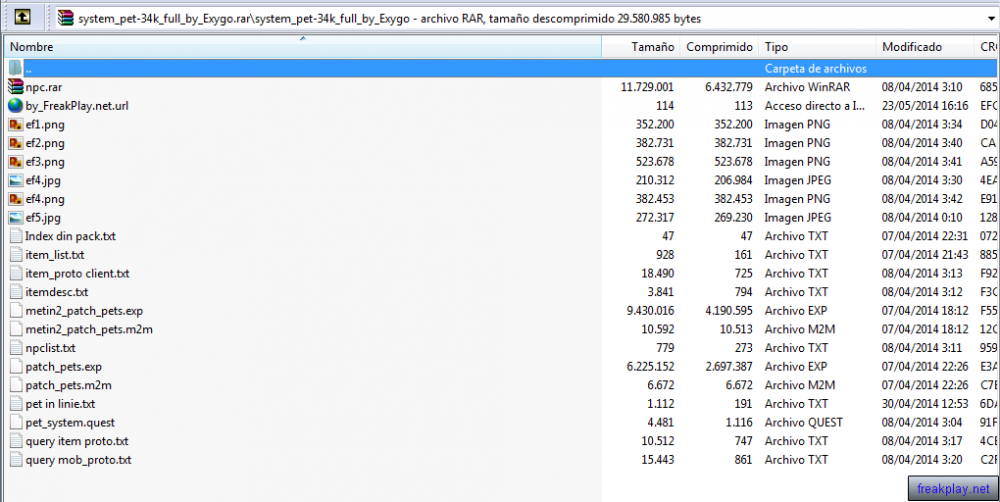The width and height of the screenshot is (1000, 502).
Task: Click the ef3.png image icon
Action: pos(16,161)
